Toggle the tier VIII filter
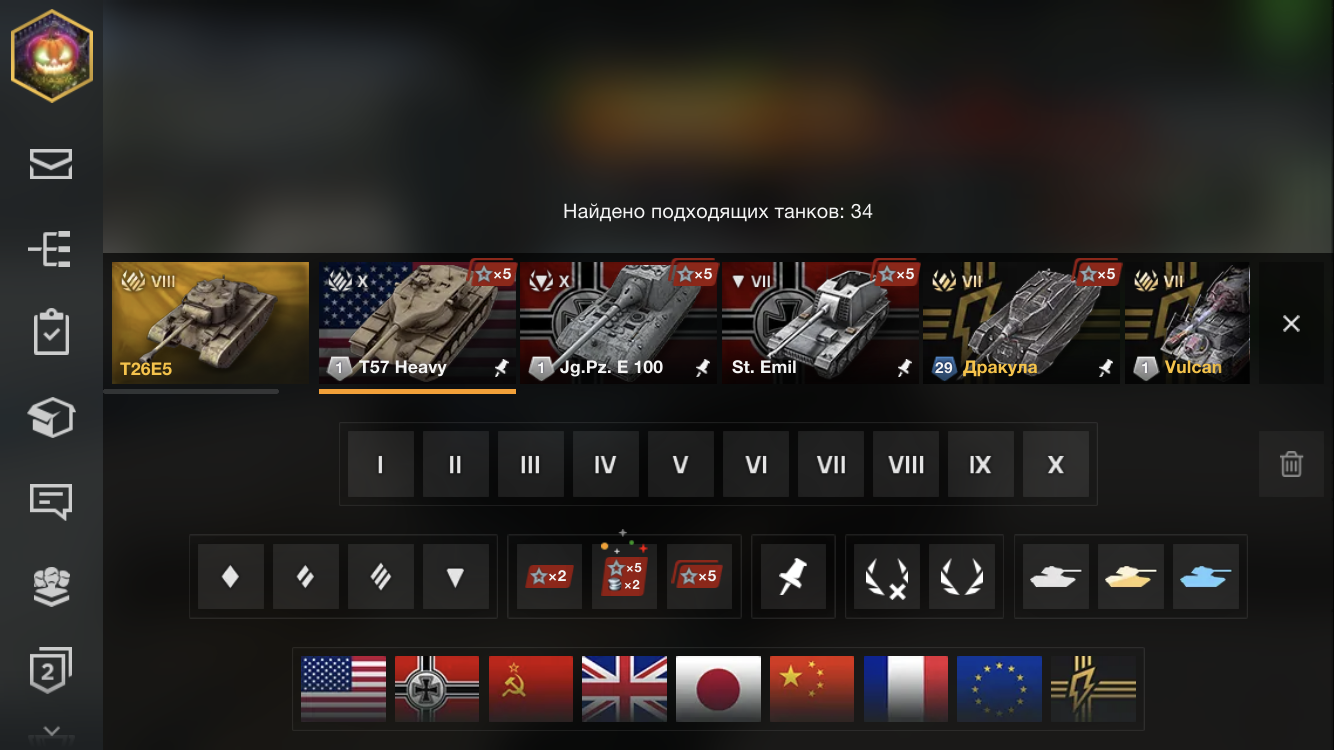 [x=906, y=464]
